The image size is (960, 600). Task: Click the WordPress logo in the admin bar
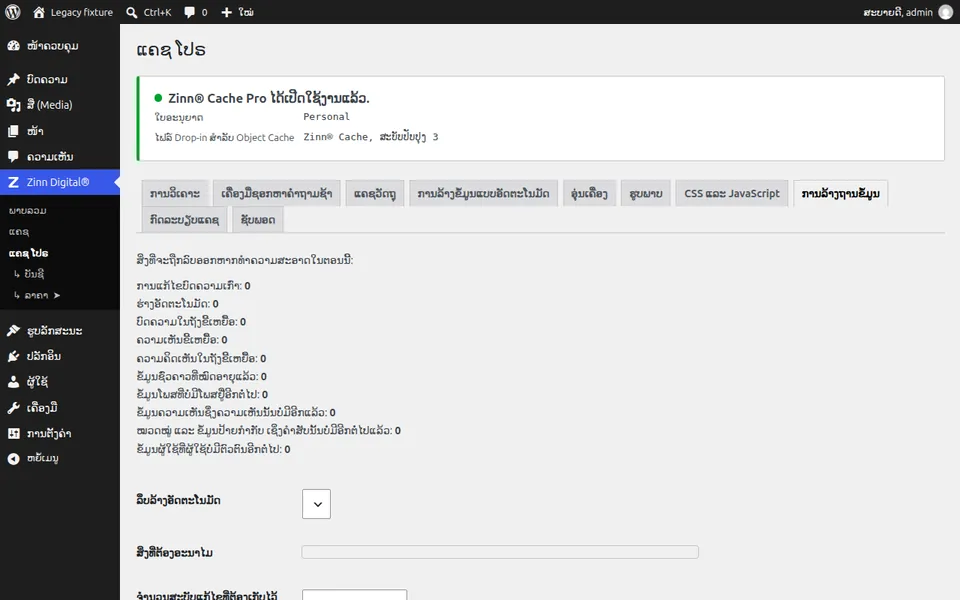point(12,12)
